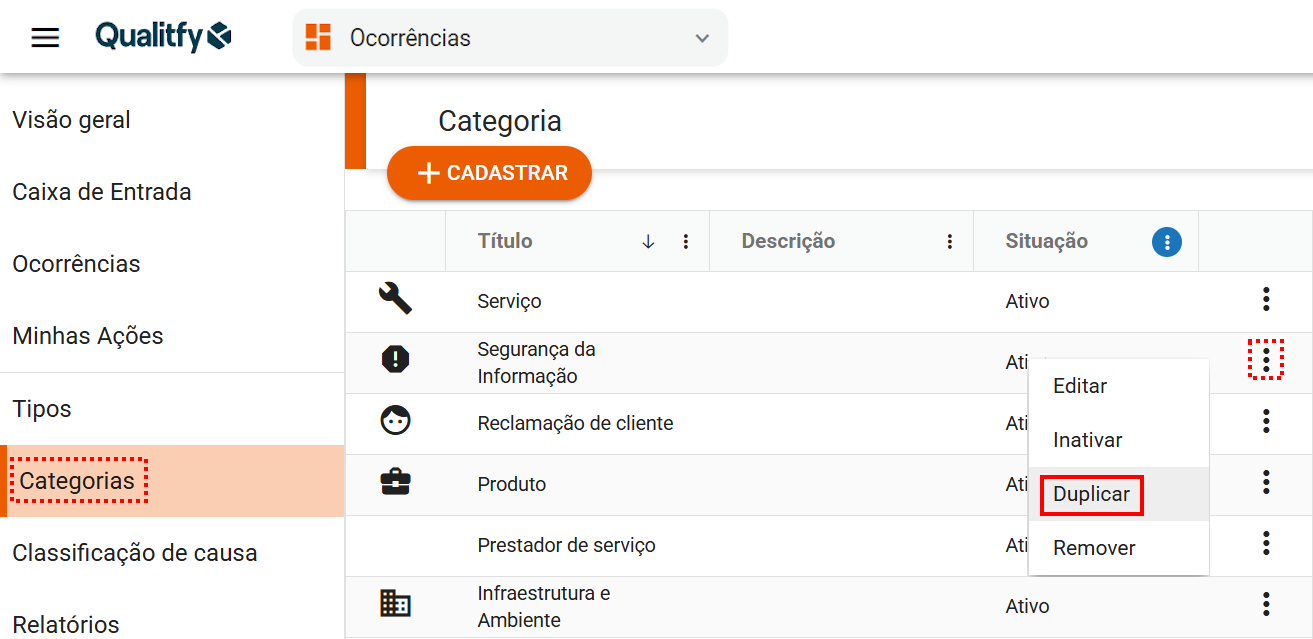
Task: Click the Segurança da Informação alert icon
Action: [x=396, y=359]
